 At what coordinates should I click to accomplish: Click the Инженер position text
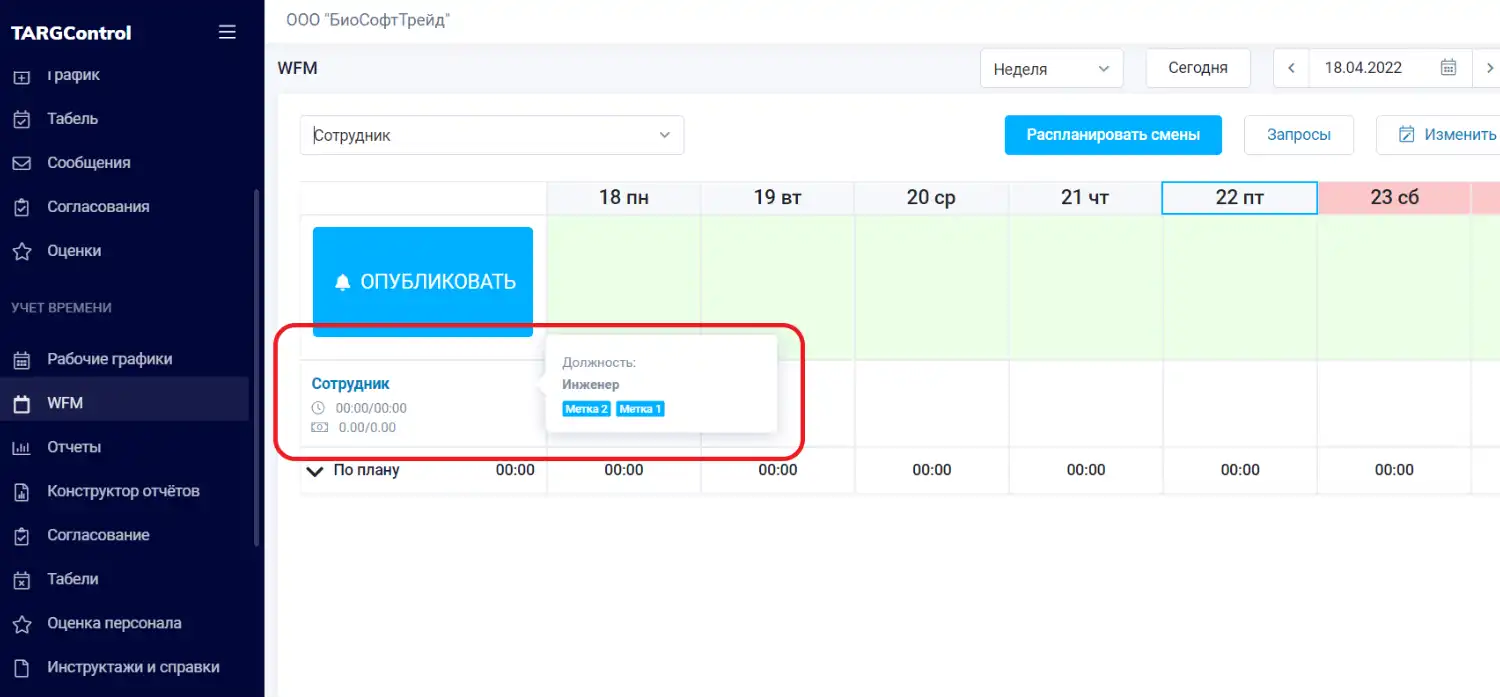coord(591,385)
